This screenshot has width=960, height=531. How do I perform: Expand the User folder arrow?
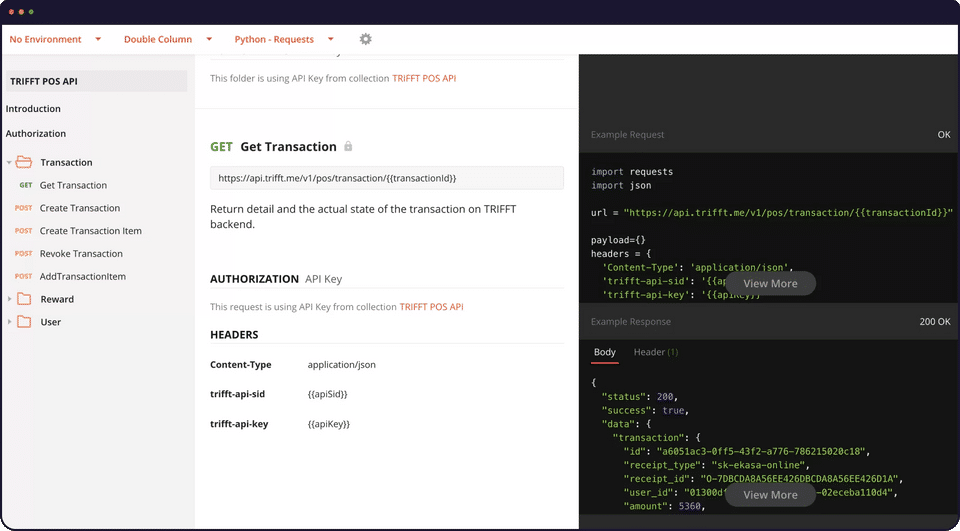(9, 322)
